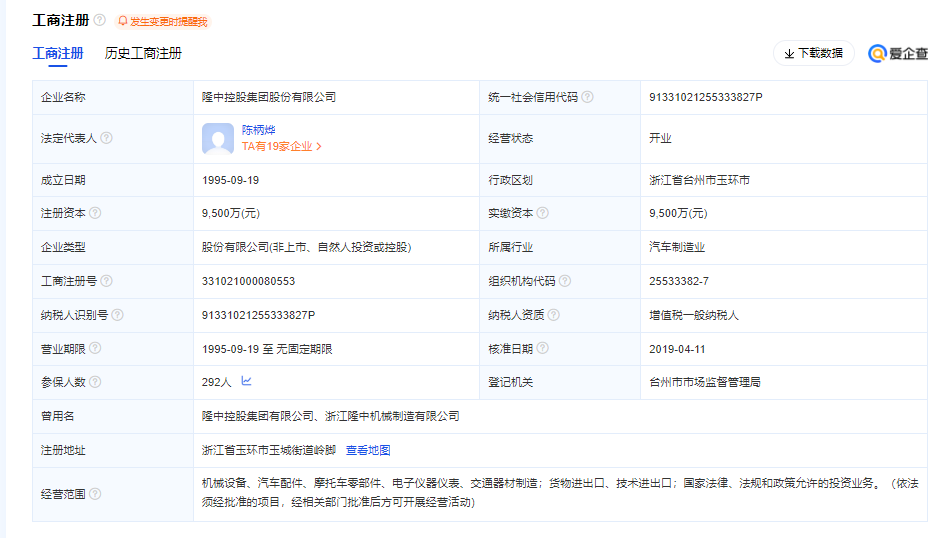
Task: Select the 登记机关 value 台州市市场监督管理局
Action: point(705,382)
